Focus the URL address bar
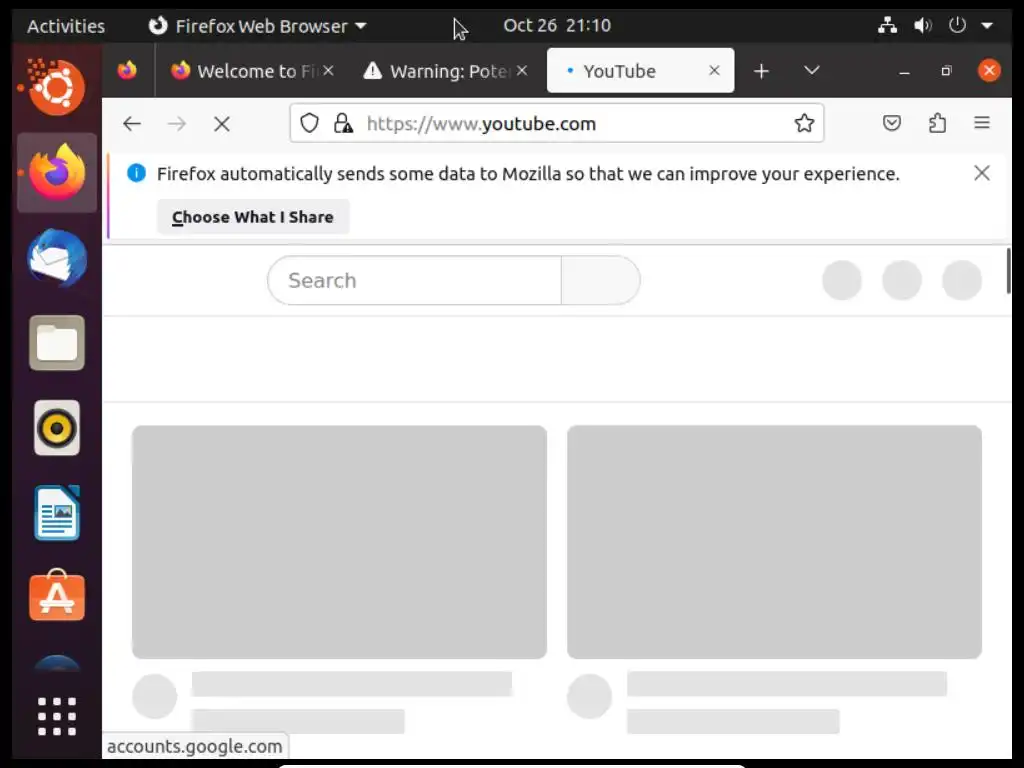1024x768 pixels. tap(556, 123)
